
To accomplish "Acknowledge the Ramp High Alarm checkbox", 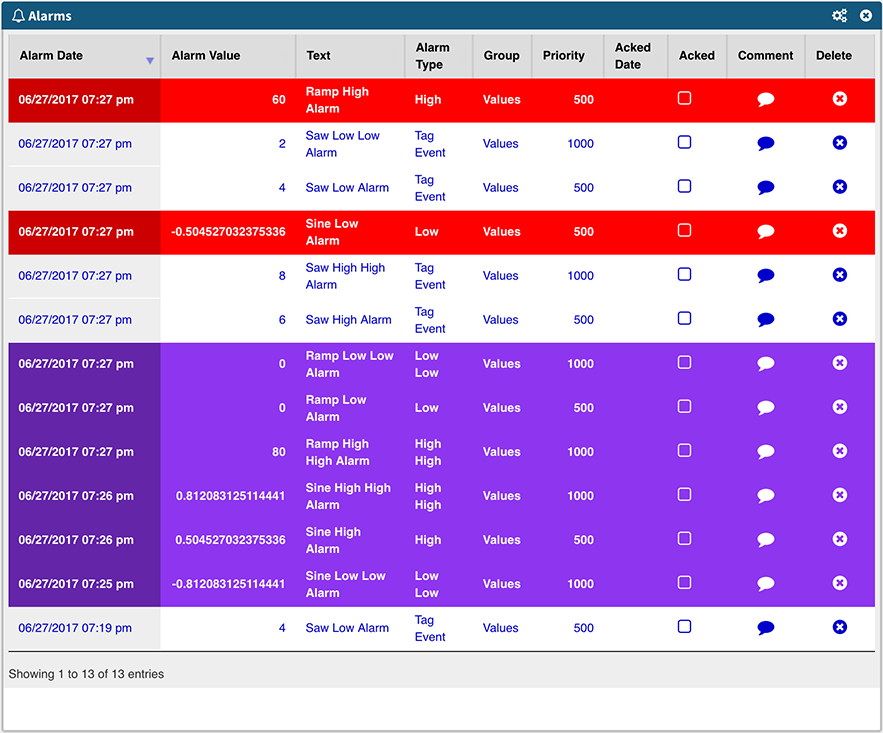I will (x=684, y=98).
